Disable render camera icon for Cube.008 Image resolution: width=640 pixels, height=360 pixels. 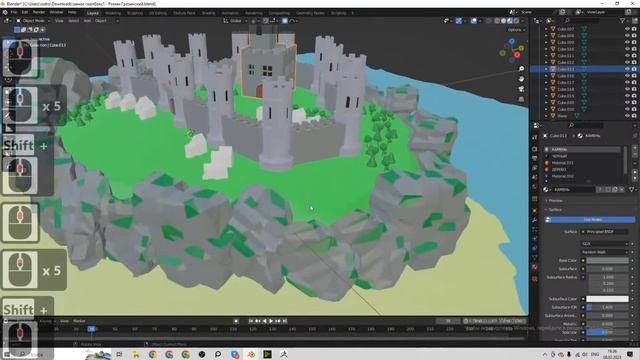pos(634,36)
